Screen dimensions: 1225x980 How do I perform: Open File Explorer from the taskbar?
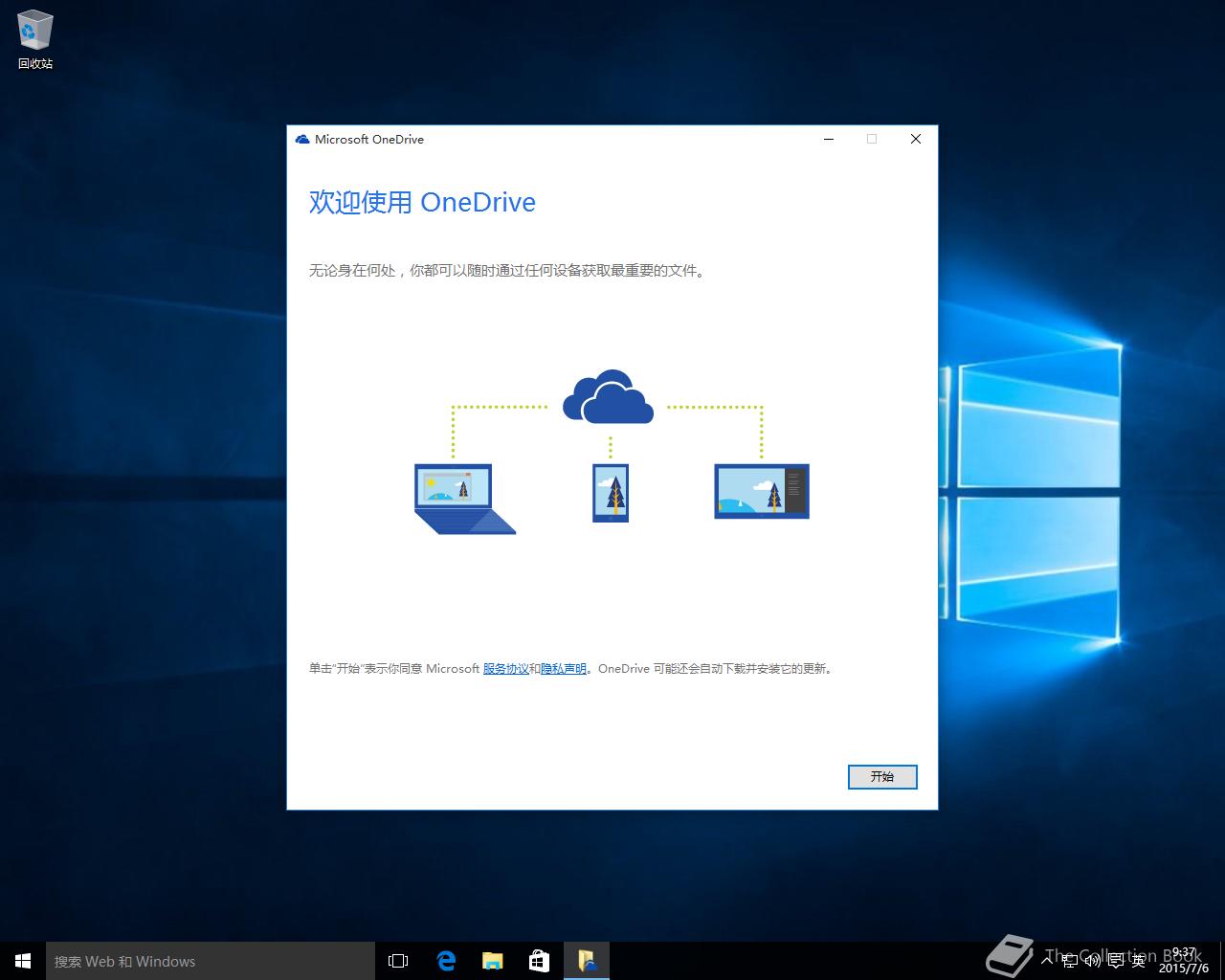click(493, 961)
